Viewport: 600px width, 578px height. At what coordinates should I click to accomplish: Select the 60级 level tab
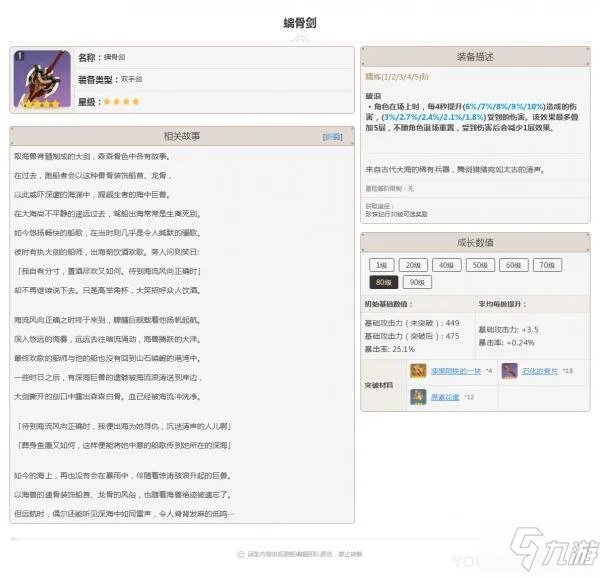(514, 265)
